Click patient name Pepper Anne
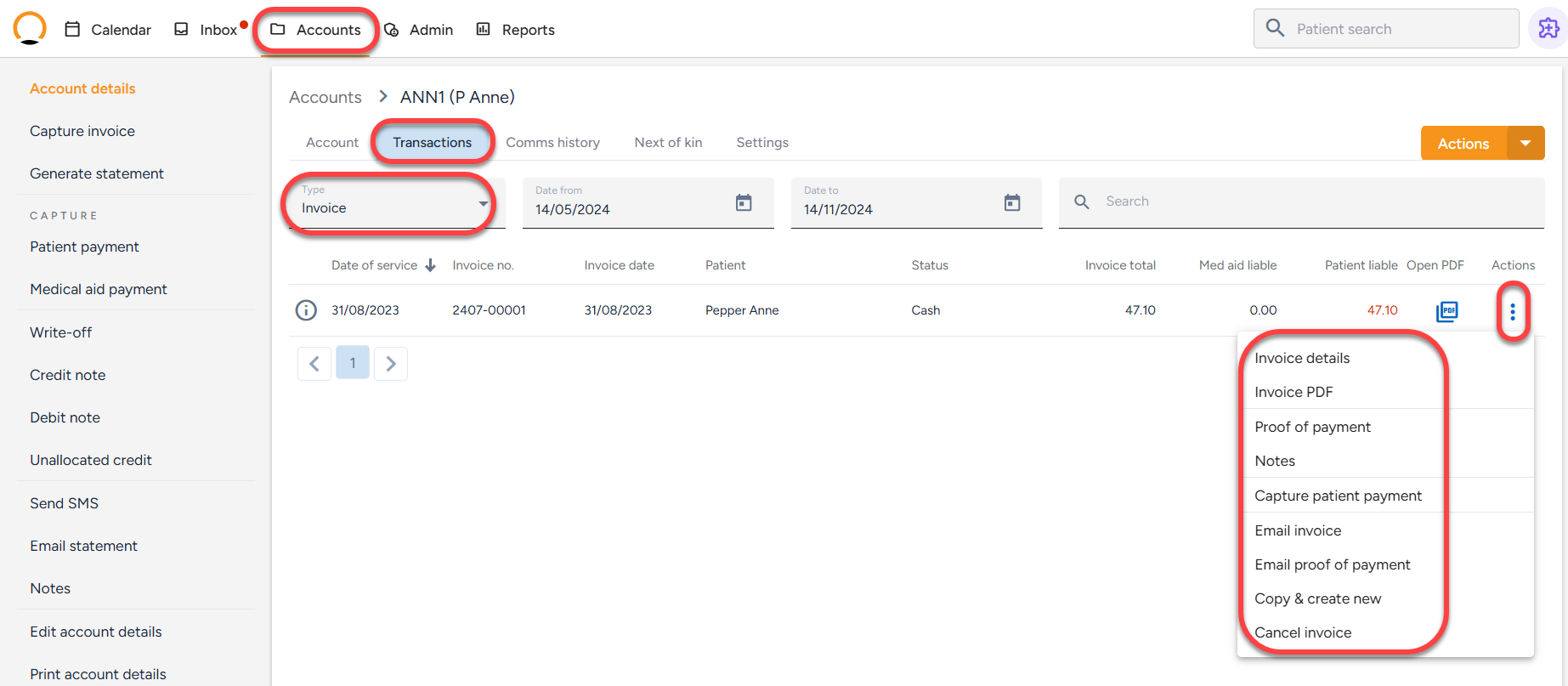The image size is (1568, 686). (742, 310)
